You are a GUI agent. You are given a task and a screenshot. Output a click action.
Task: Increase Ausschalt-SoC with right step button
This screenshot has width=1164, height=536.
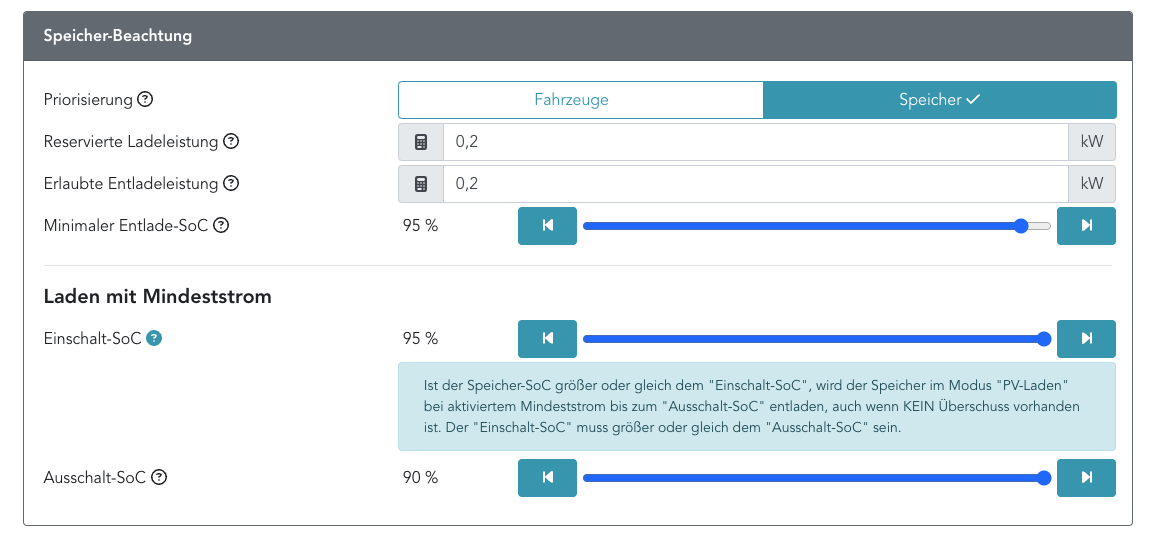pos(1086,478)
